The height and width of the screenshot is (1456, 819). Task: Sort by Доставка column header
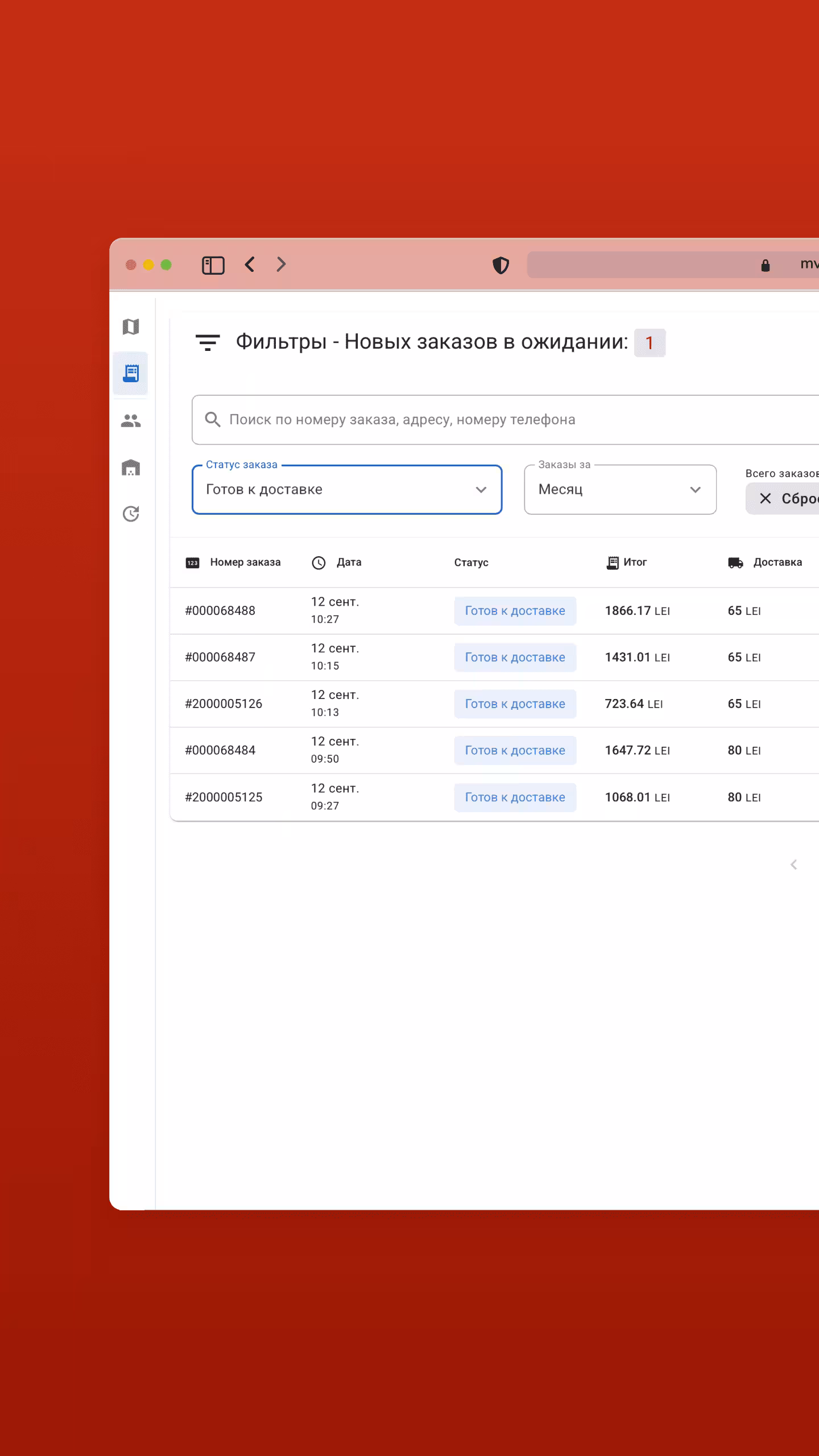(x=777, y=562)
